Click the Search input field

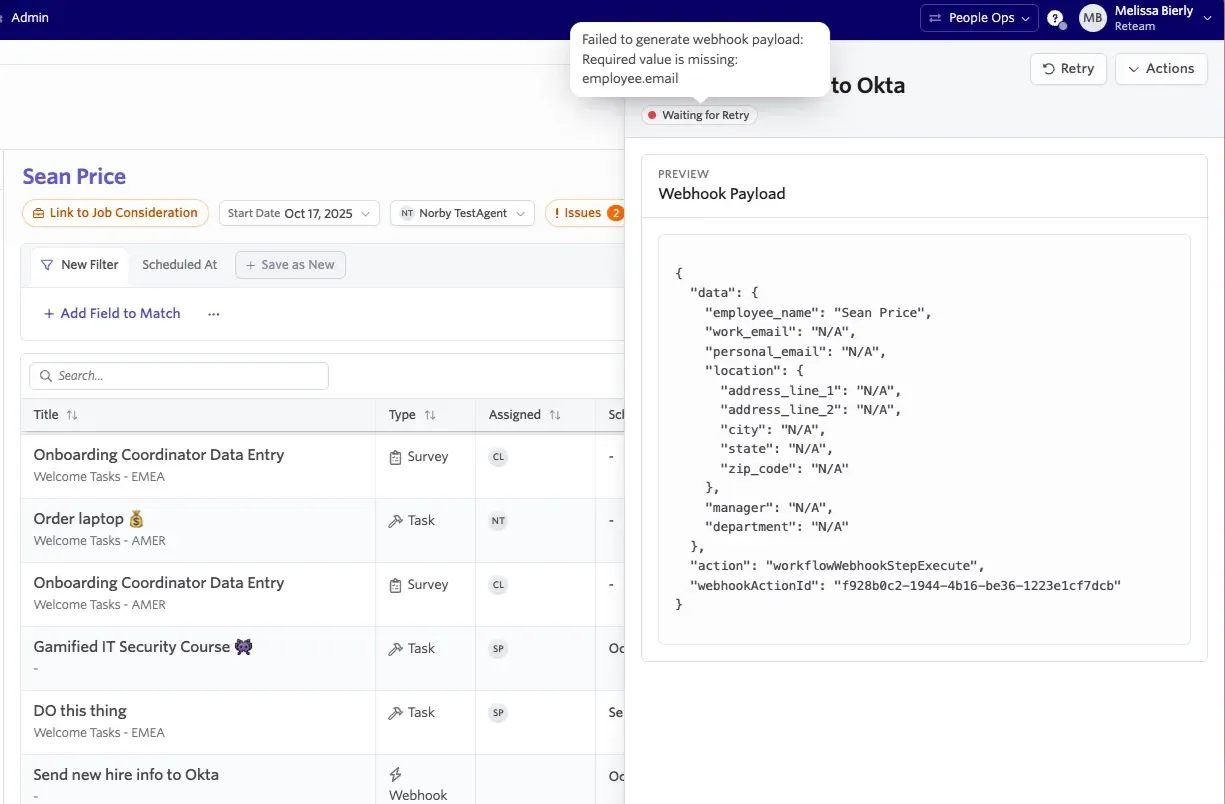(x=179, y=376)
